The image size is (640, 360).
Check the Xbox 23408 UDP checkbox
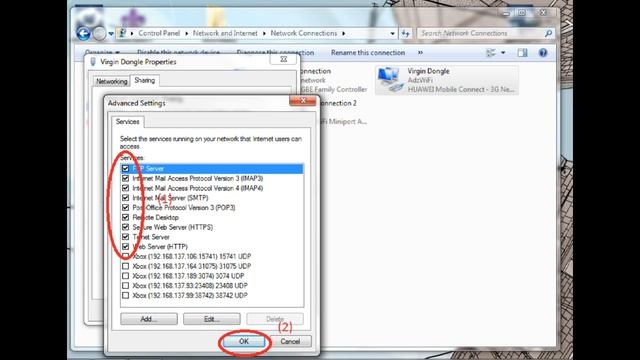pyautogui.click(x=125, y=286)
